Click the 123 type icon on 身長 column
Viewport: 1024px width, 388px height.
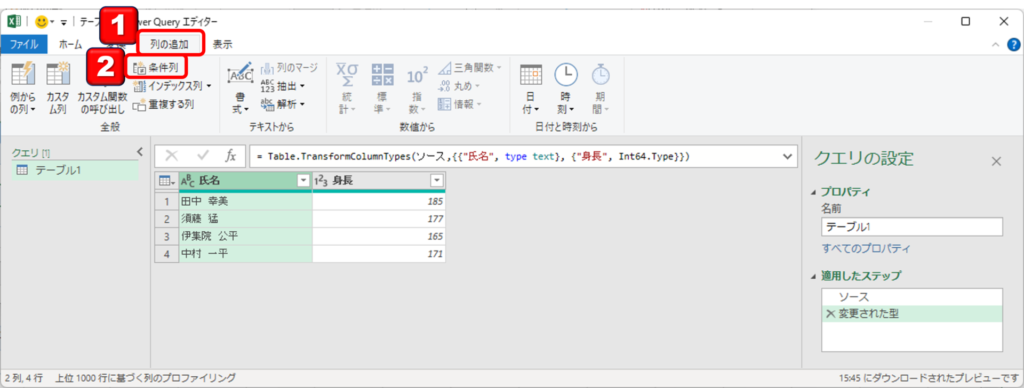pyautogui.click(x=322, y=182)
